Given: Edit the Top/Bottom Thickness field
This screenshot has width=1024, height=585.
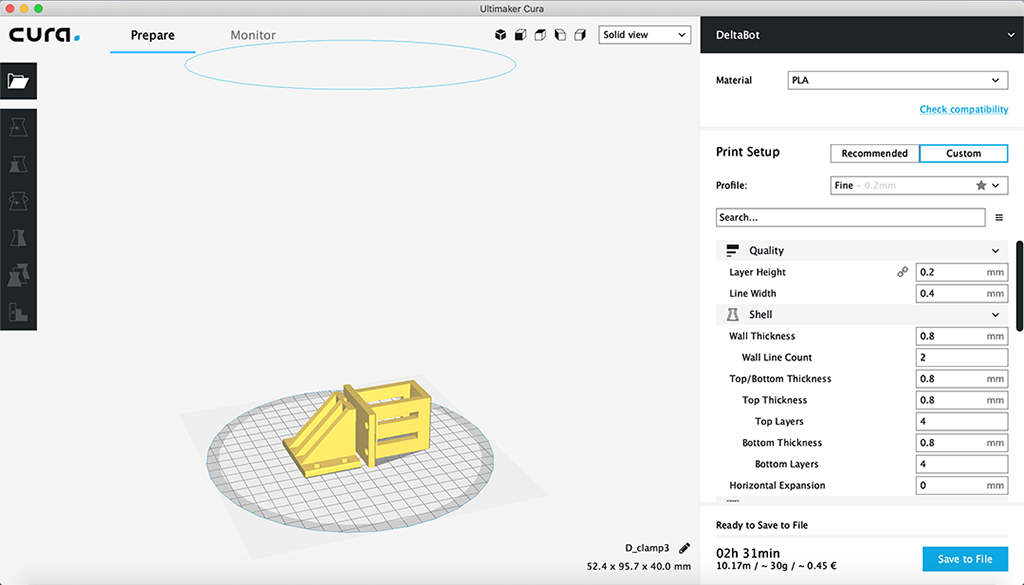Looking at the screenshot, I should click(x=961, y=379).
